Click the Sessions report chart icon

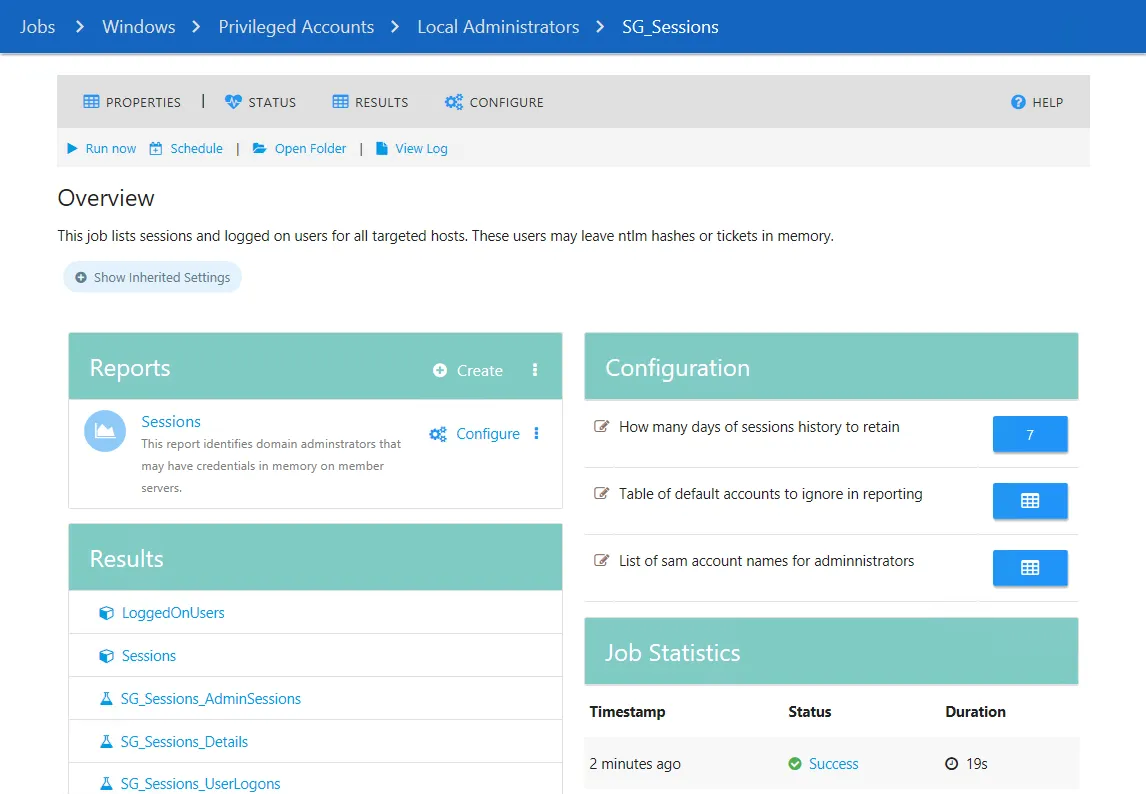pyautogui.click(x=105, y=431)
